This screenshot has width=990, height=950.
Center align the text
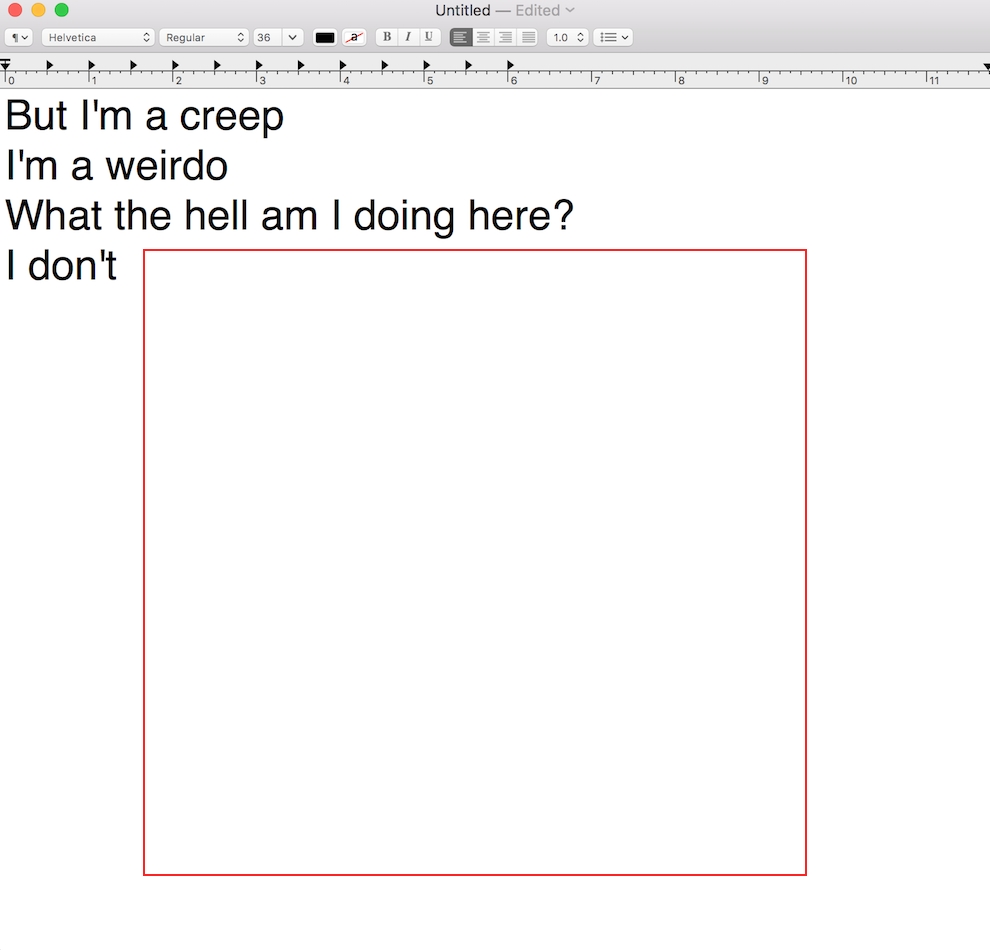click(484, 37)
